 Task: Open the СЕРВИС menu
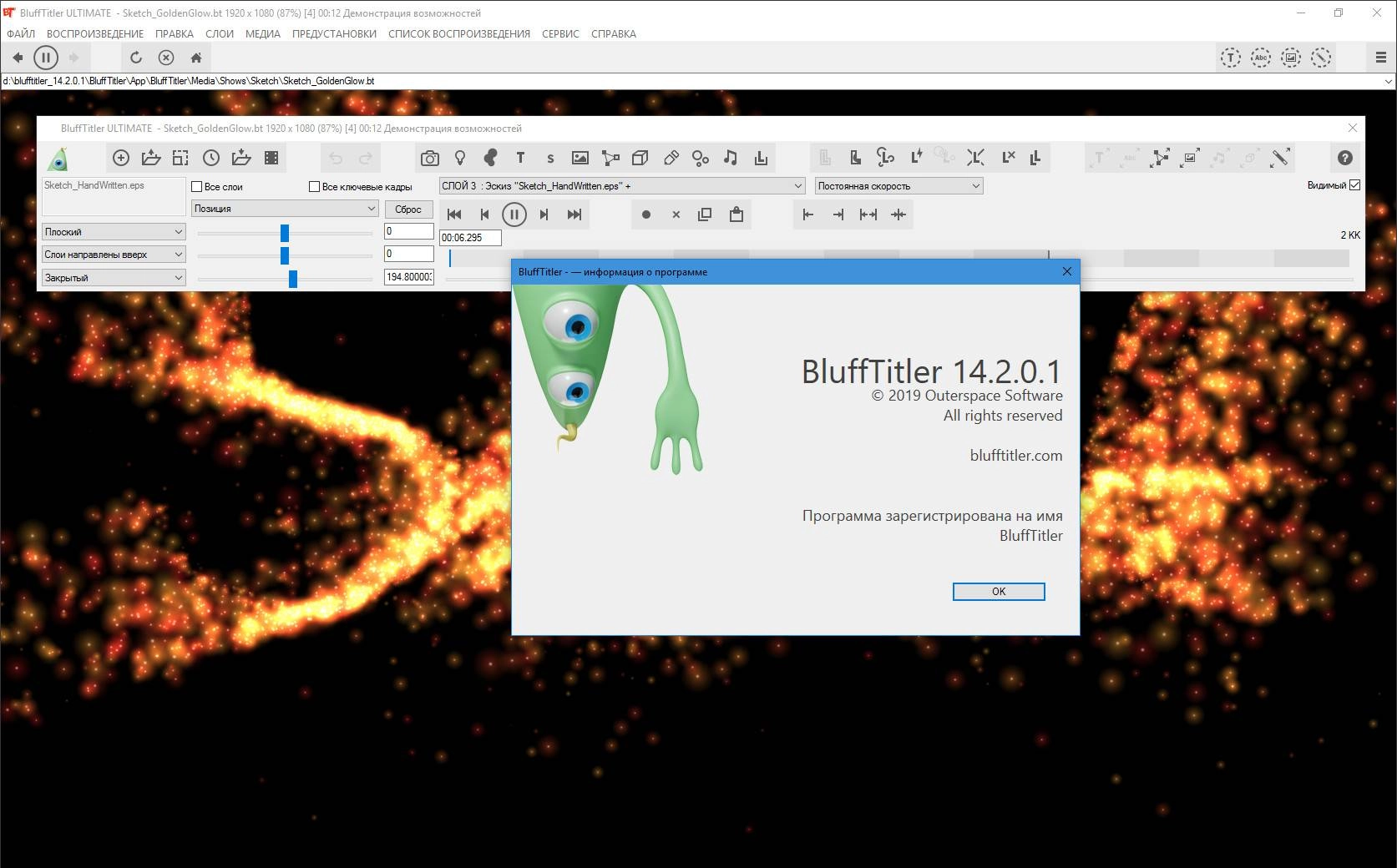coord(560,34)
